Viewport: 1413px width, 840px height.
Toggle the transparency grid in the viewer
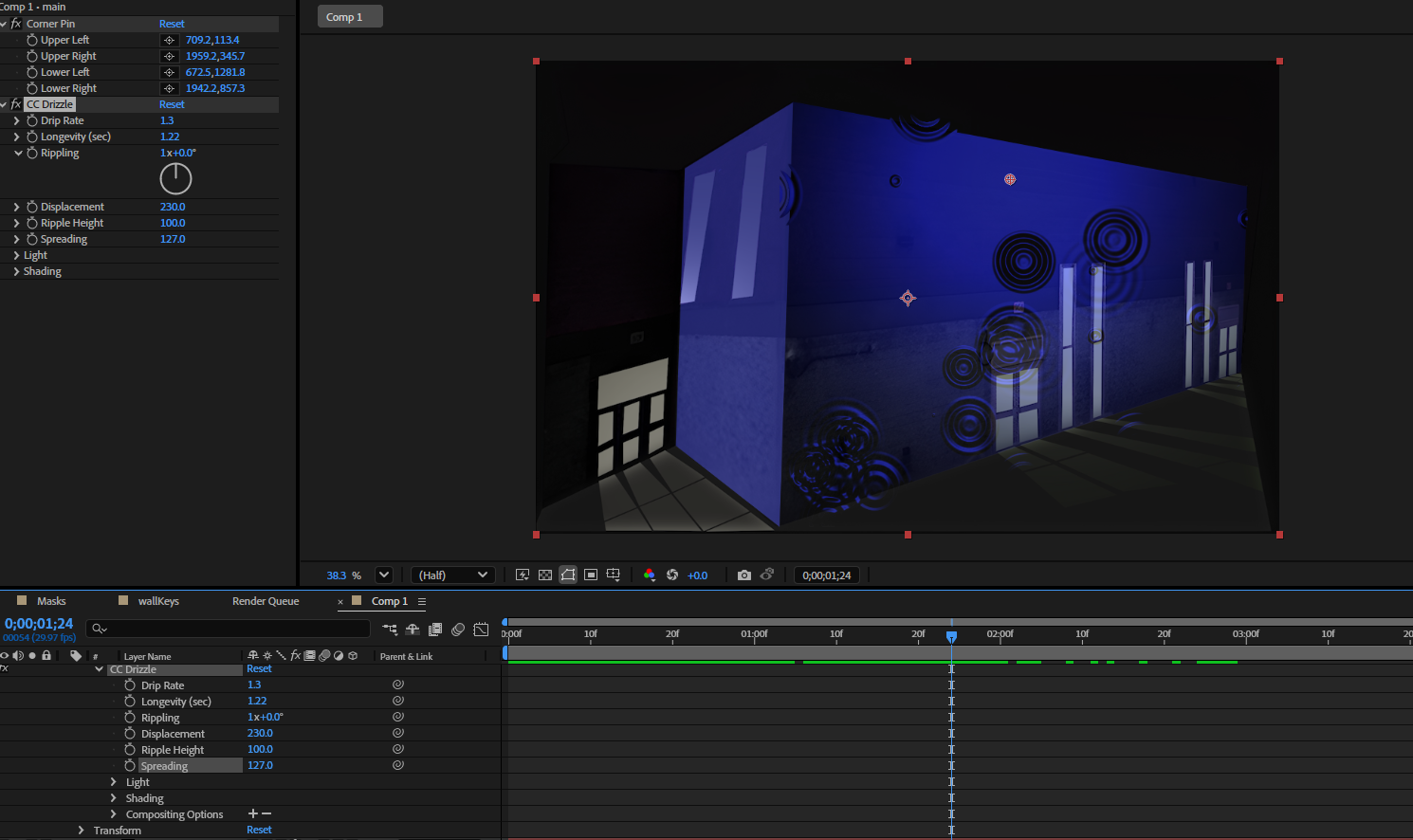tap(544, 574)
